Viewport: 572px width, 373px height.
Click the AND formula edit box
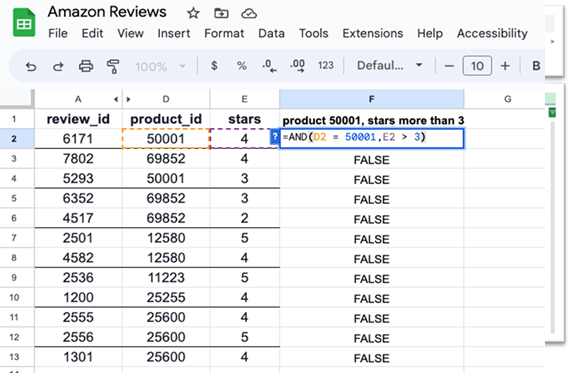tap(372, 138)
